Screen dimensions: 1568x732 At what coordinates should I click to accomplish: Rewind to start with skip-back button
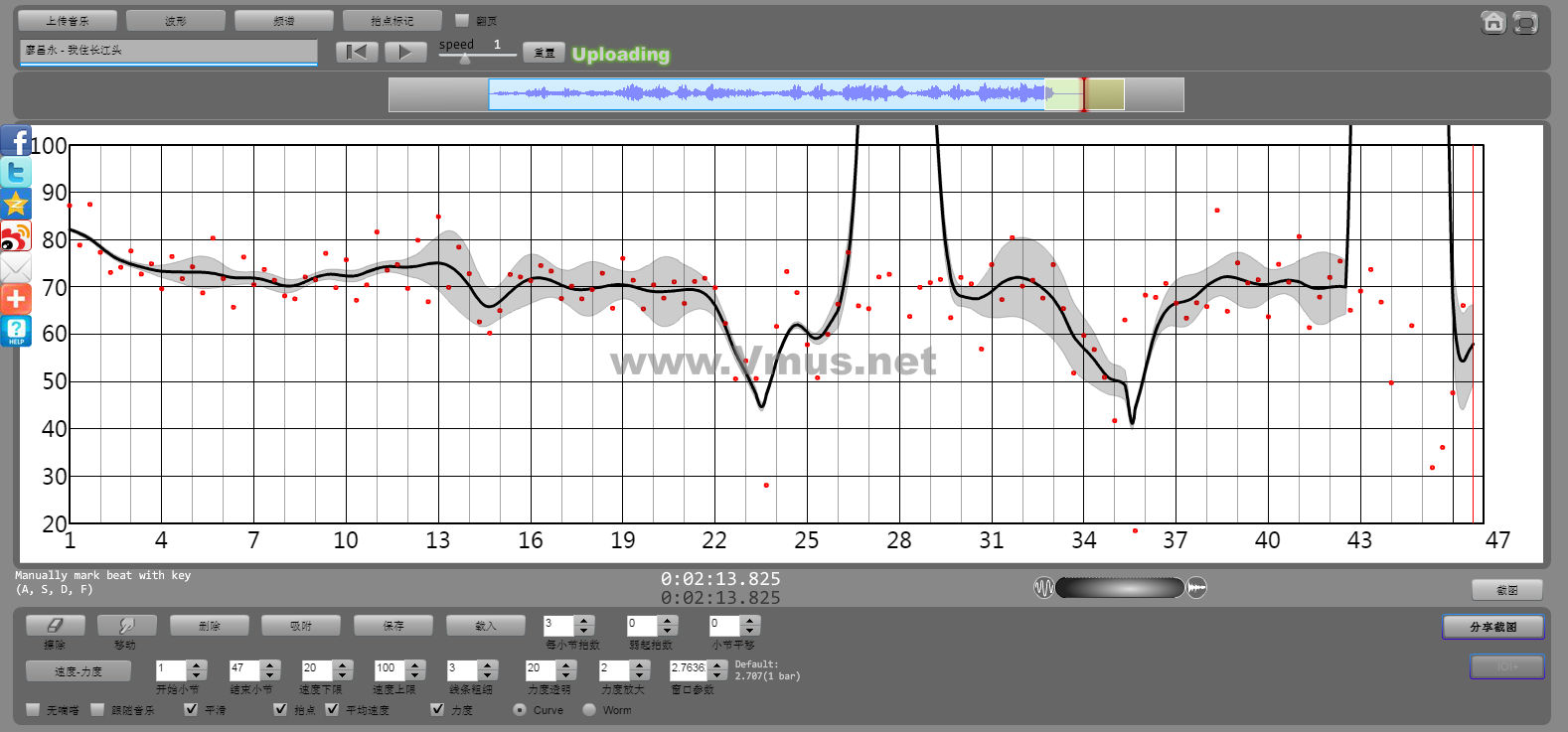pyautogui.click(x=357, y=52)
